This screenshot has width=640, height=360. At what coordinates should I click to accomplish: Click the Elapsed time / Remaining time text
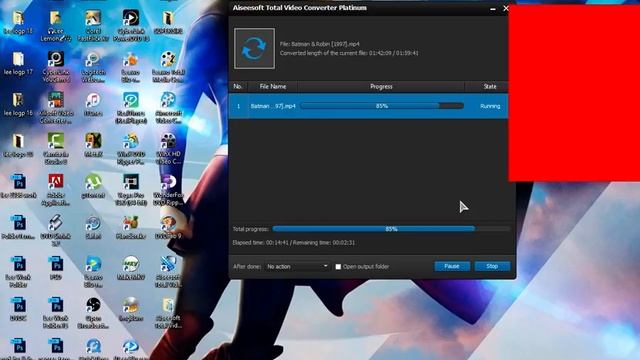coord(293,242)
